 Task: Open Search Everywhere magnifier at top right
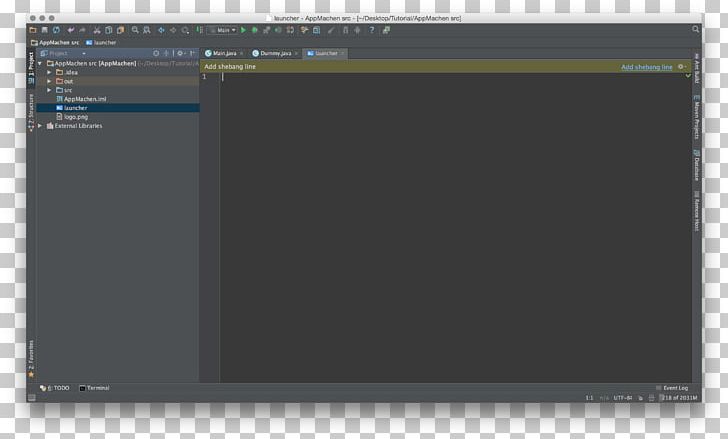pyautogui.click(x=695, y=30)
